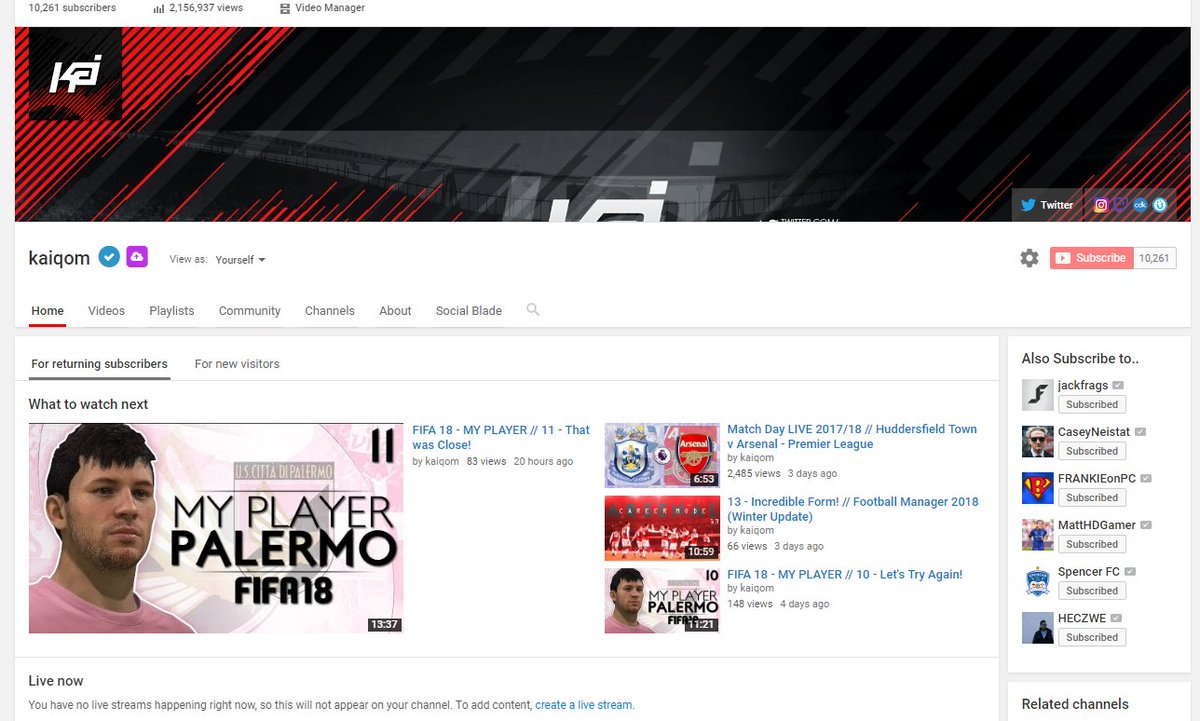
Task: Click verified badge next to HECZWE
Action: coord(1116,618)
